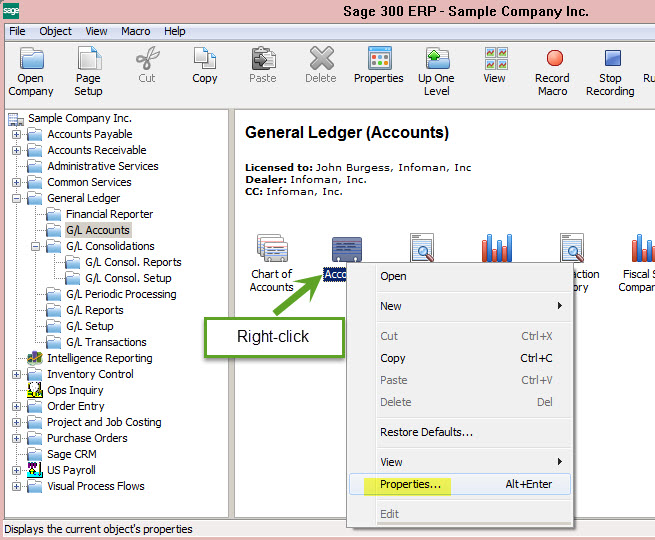Viewport: 655px width, 540px height.
Task: Click the Ops Inquiry tree icon
Action: (35, 390)
